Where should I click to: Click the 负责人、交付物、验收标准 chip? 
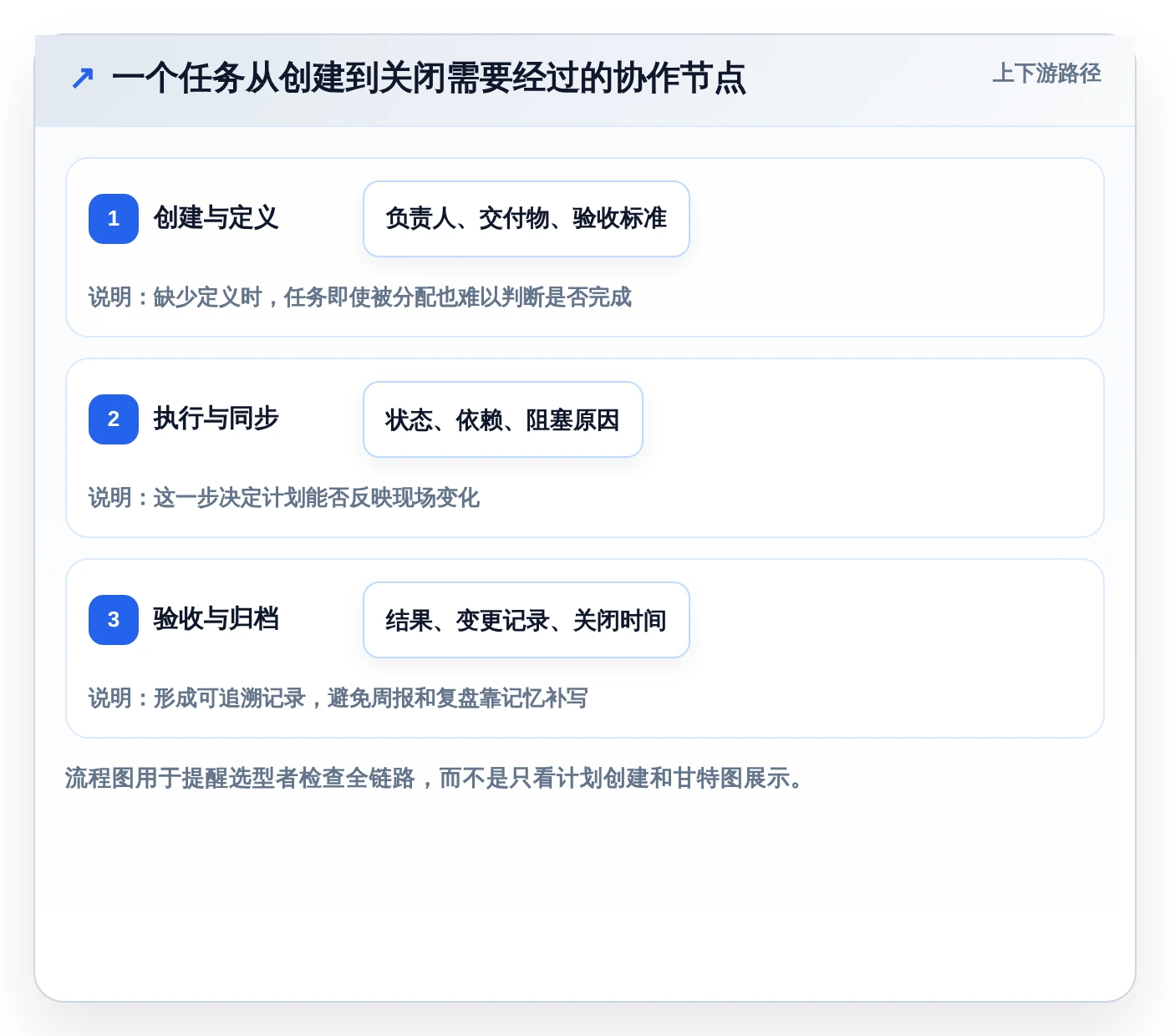click(x=526, y=219)
